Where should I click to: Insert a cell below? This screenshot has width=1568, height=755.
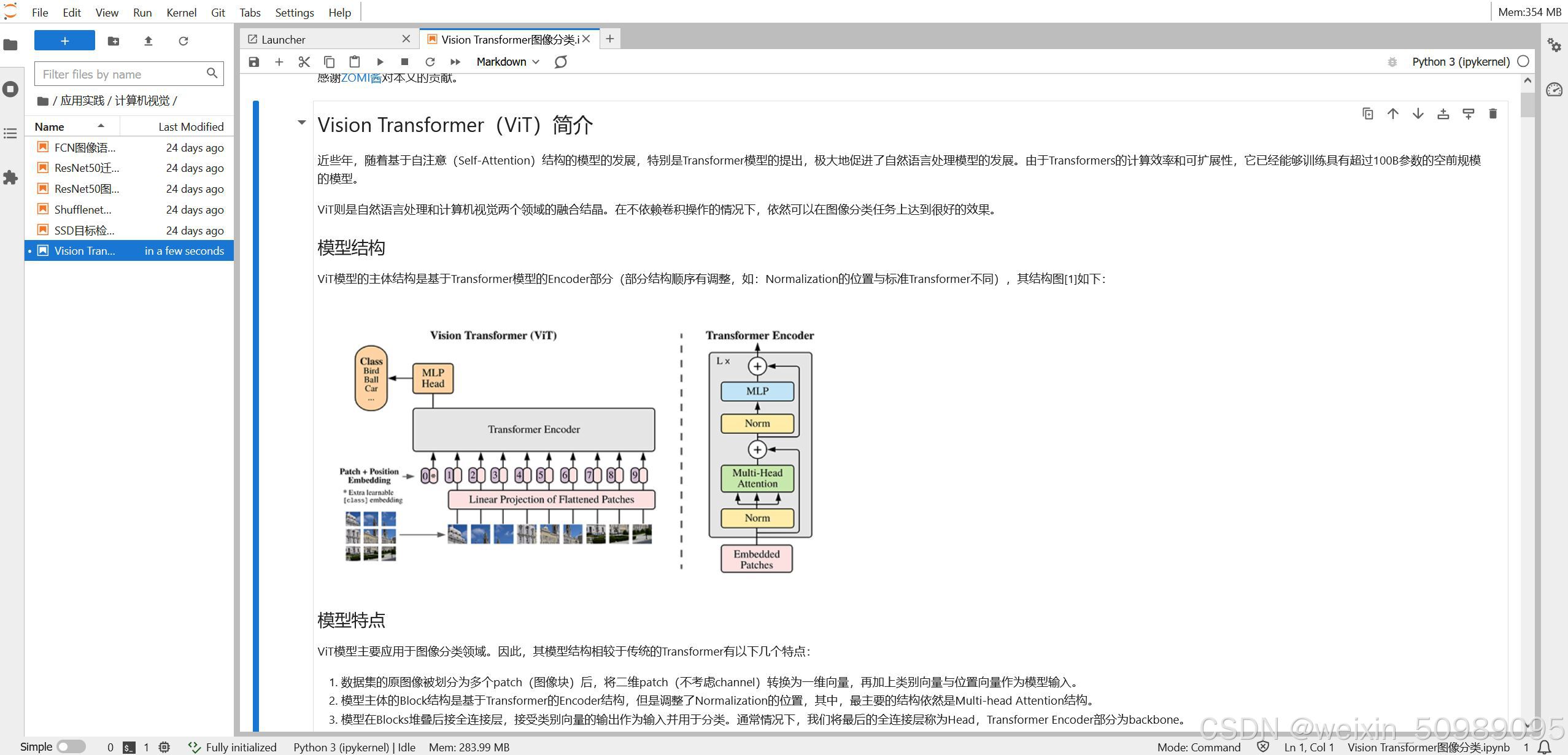(279, 62)
